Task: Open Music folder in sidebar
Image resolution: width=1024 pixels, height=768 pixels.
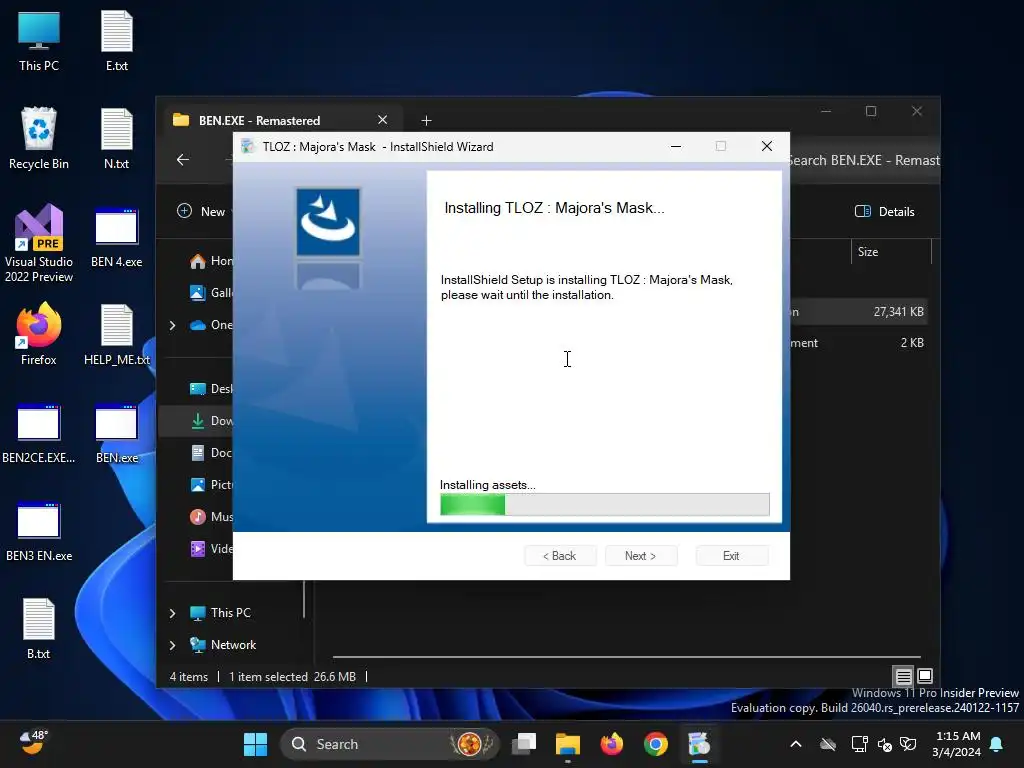Action: (x=210, y=517)
